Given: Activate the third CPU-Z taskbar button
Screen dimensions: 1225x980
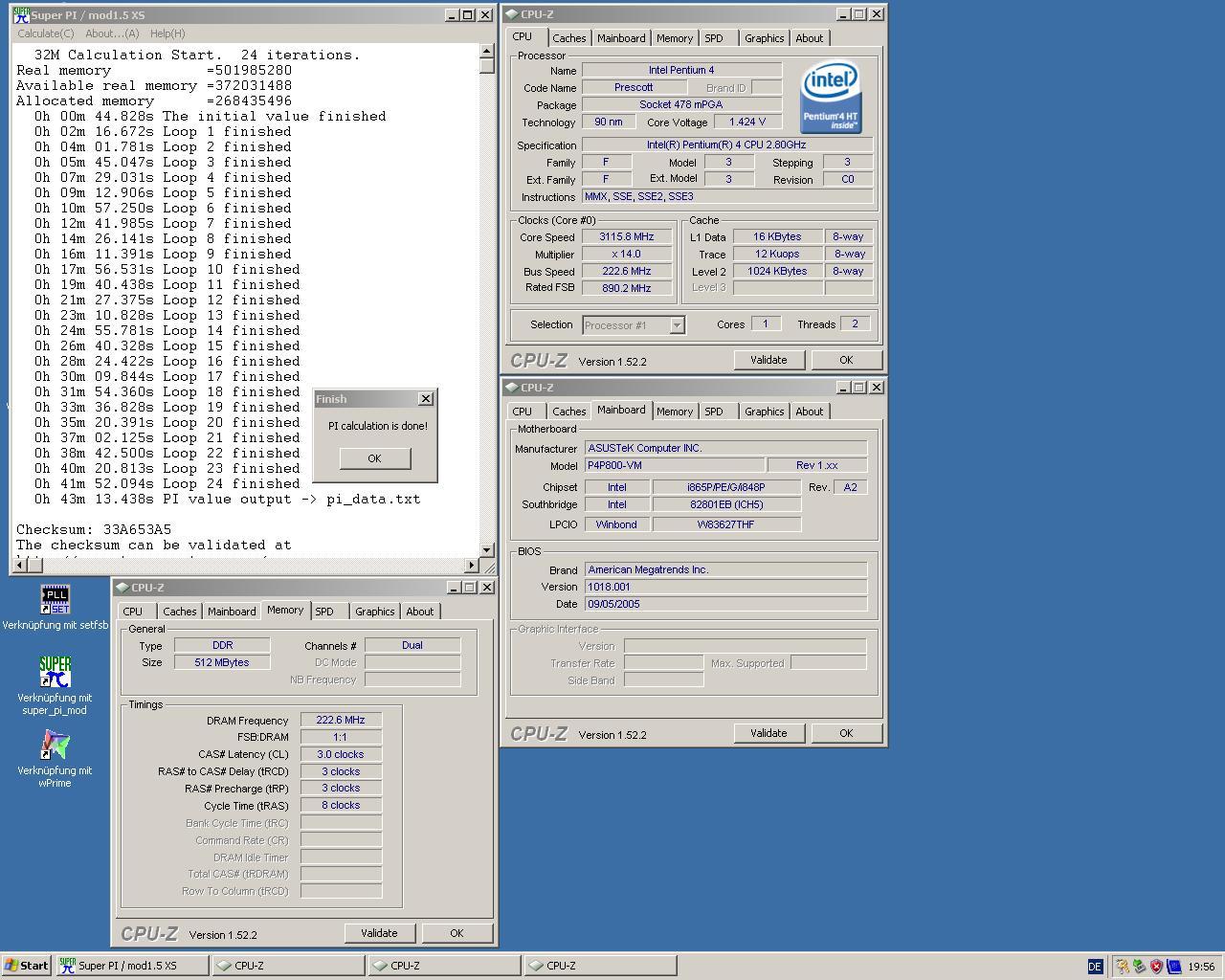Looking at the screenshot, I should [x=600, y=966].
